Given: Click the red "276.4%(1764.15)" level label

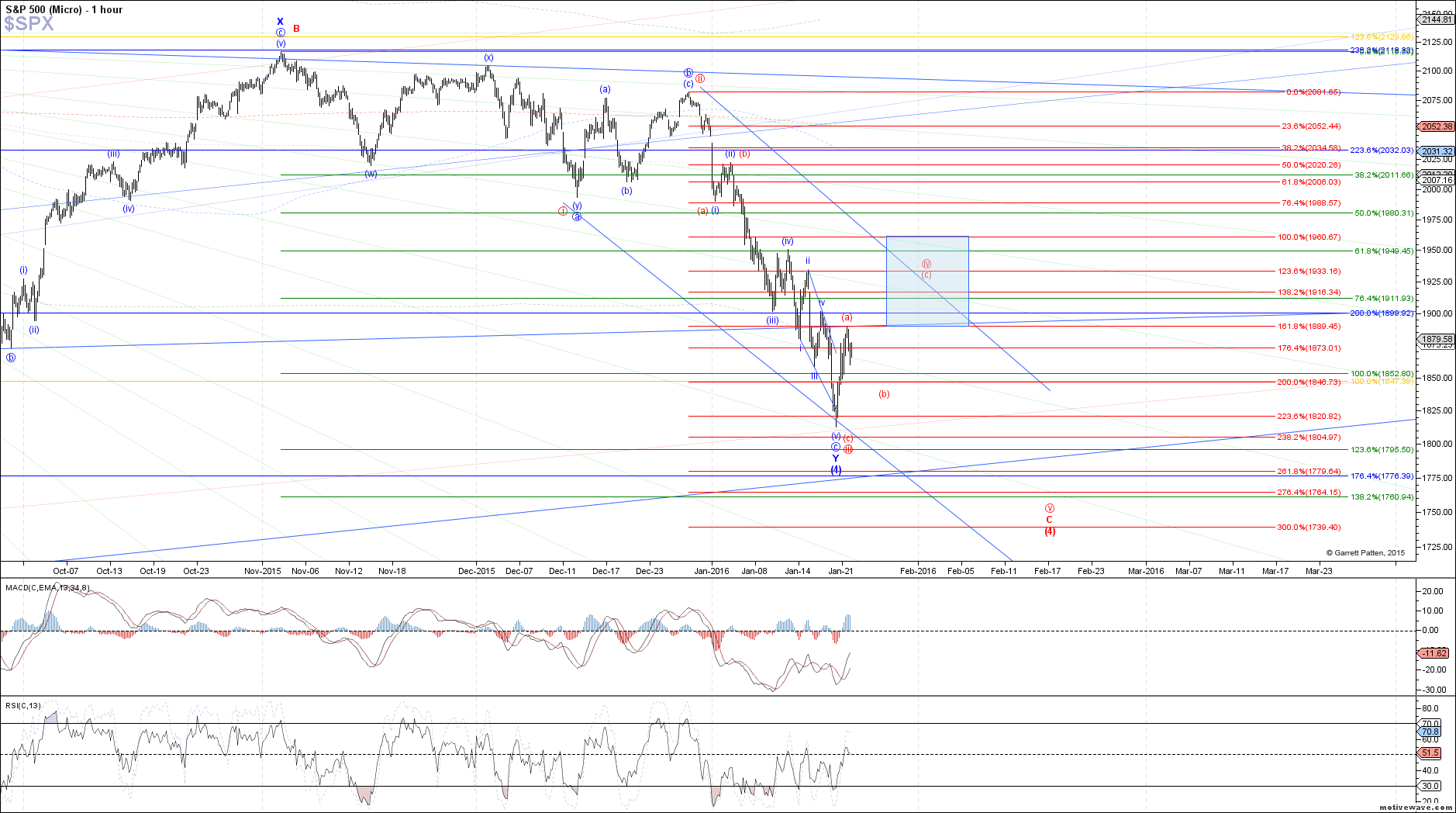Looking at the screenshot, I should pyautogui.click(x=1309, y=493).
